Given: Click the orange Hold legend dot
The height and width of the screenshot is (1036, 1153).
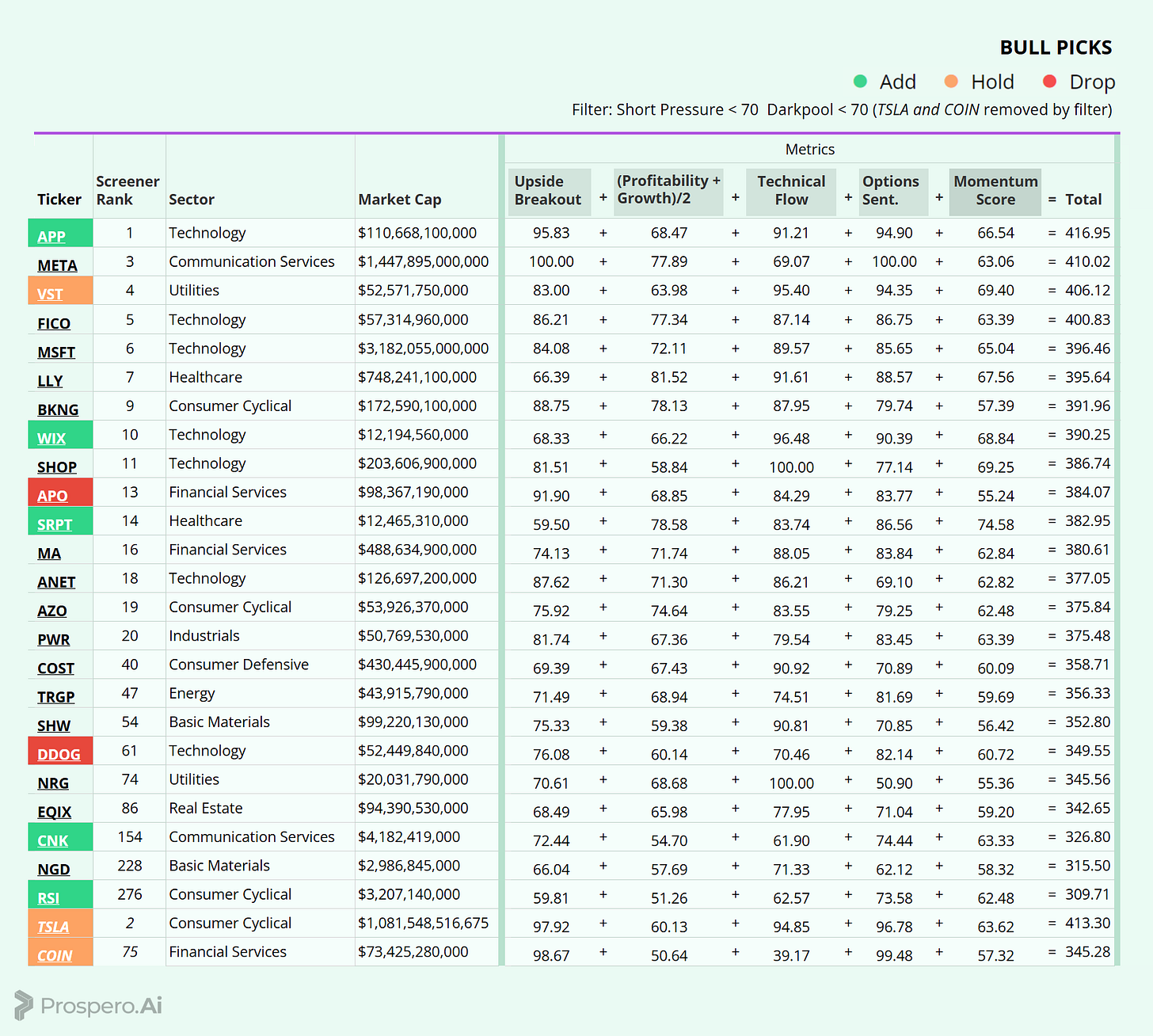Looking at the screenshot, I should point(951,81).
